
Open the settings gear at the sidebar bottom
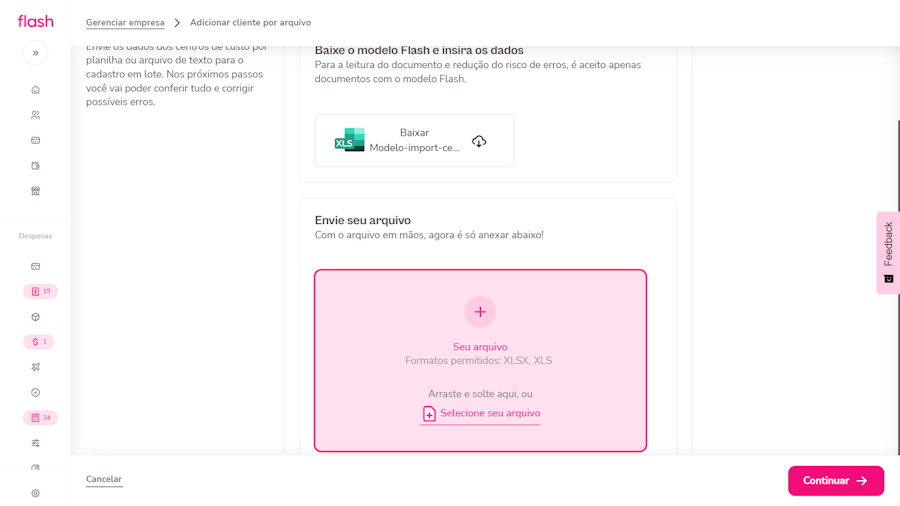[x=35, y=493]
